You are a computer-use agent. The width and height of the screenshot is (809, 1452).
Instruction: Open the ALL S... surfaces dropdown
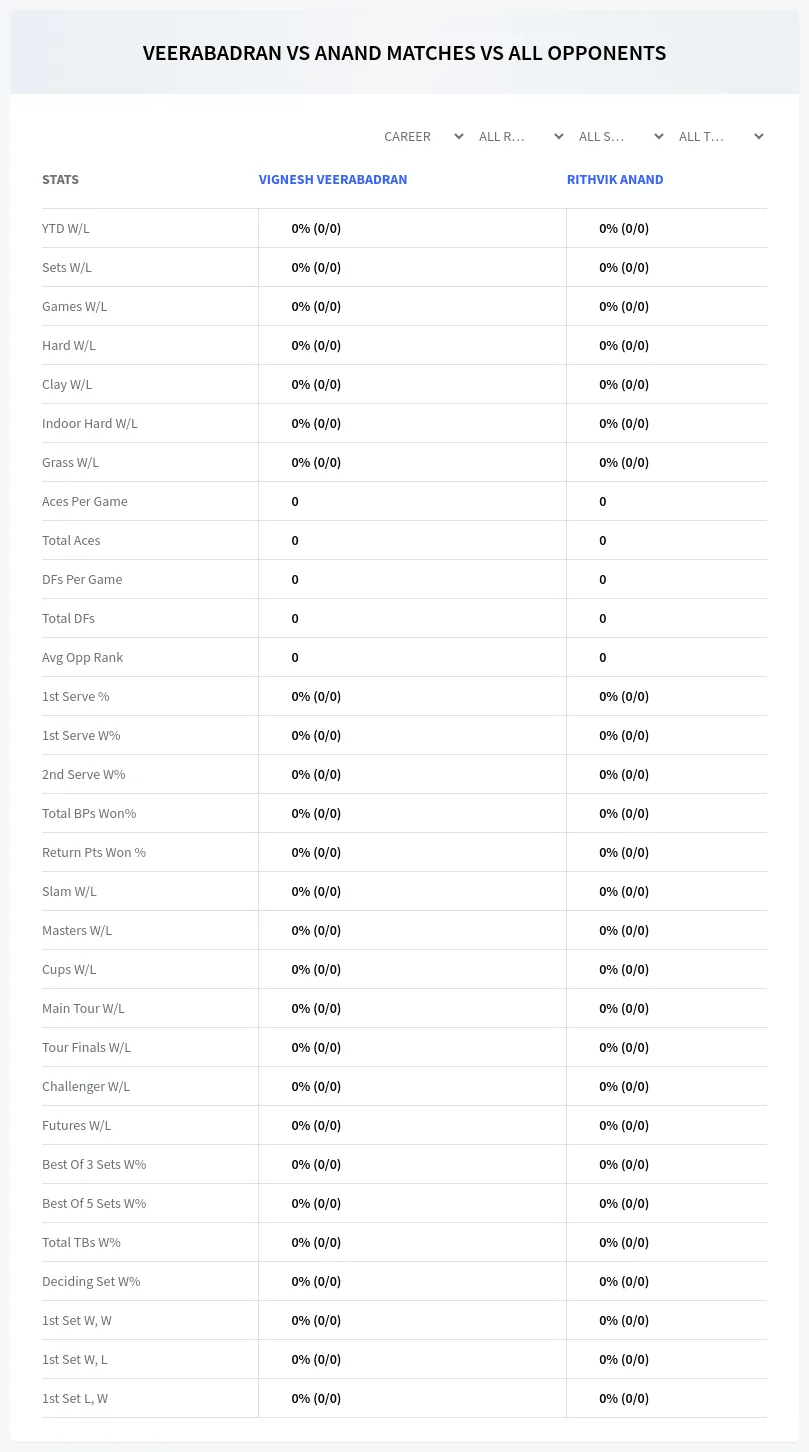pyautogui.click(x=620, y=136)
